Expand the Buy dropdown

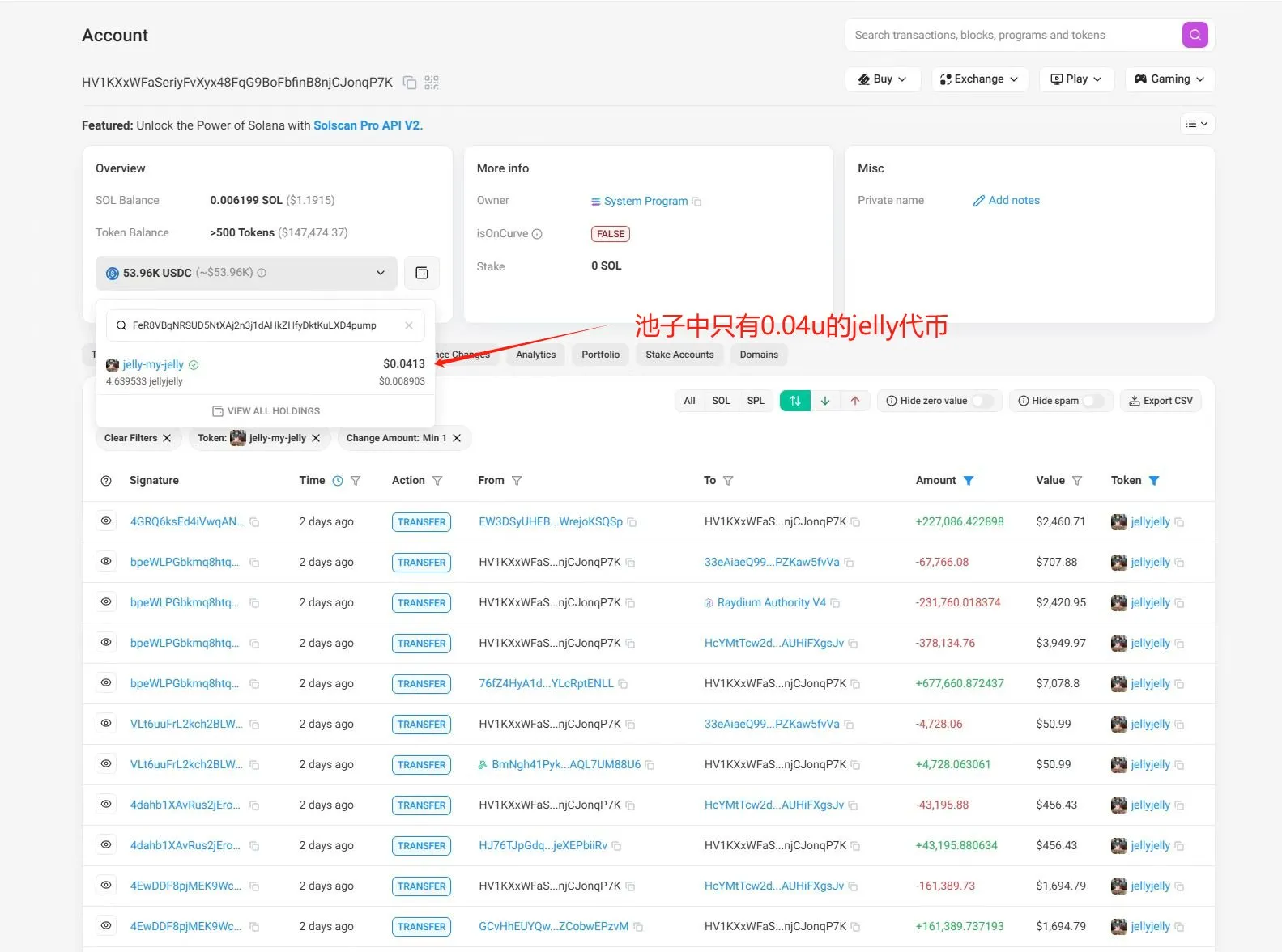(883, 79)
